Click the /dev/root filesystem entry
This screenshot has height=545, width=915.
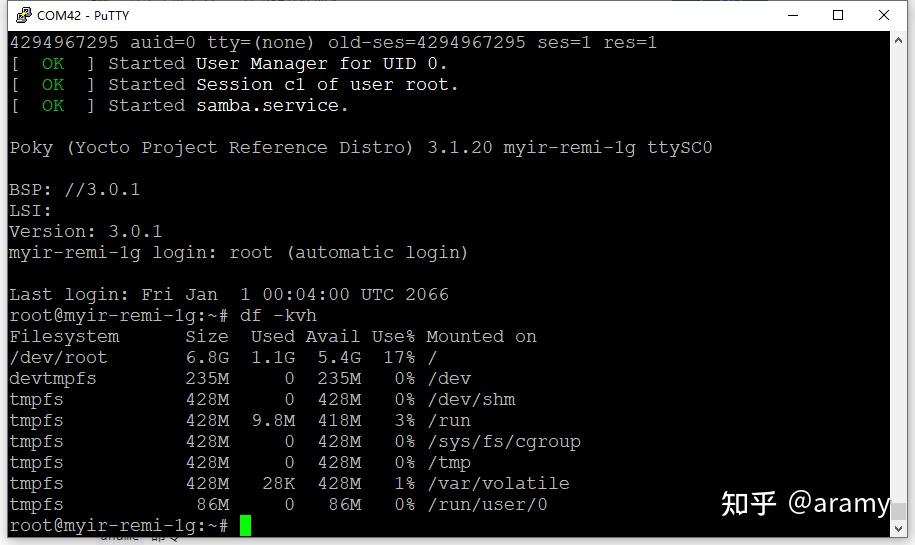(x=58, y=358)
